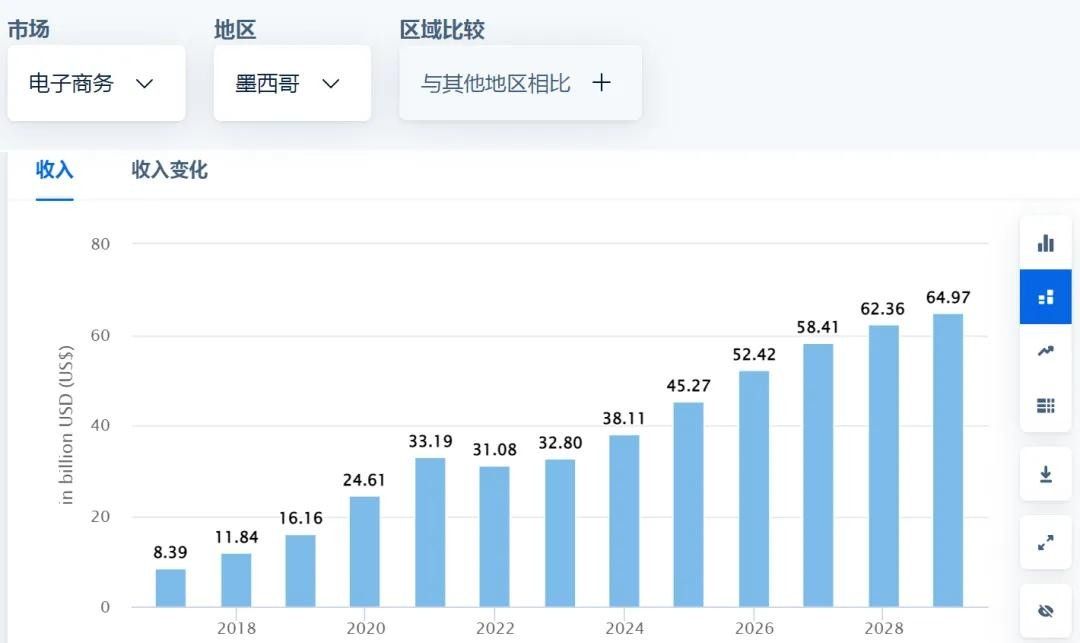Screen dimensions: 1080x643
Task: Click the 64.97 value label
Action: tap(948, 296)
